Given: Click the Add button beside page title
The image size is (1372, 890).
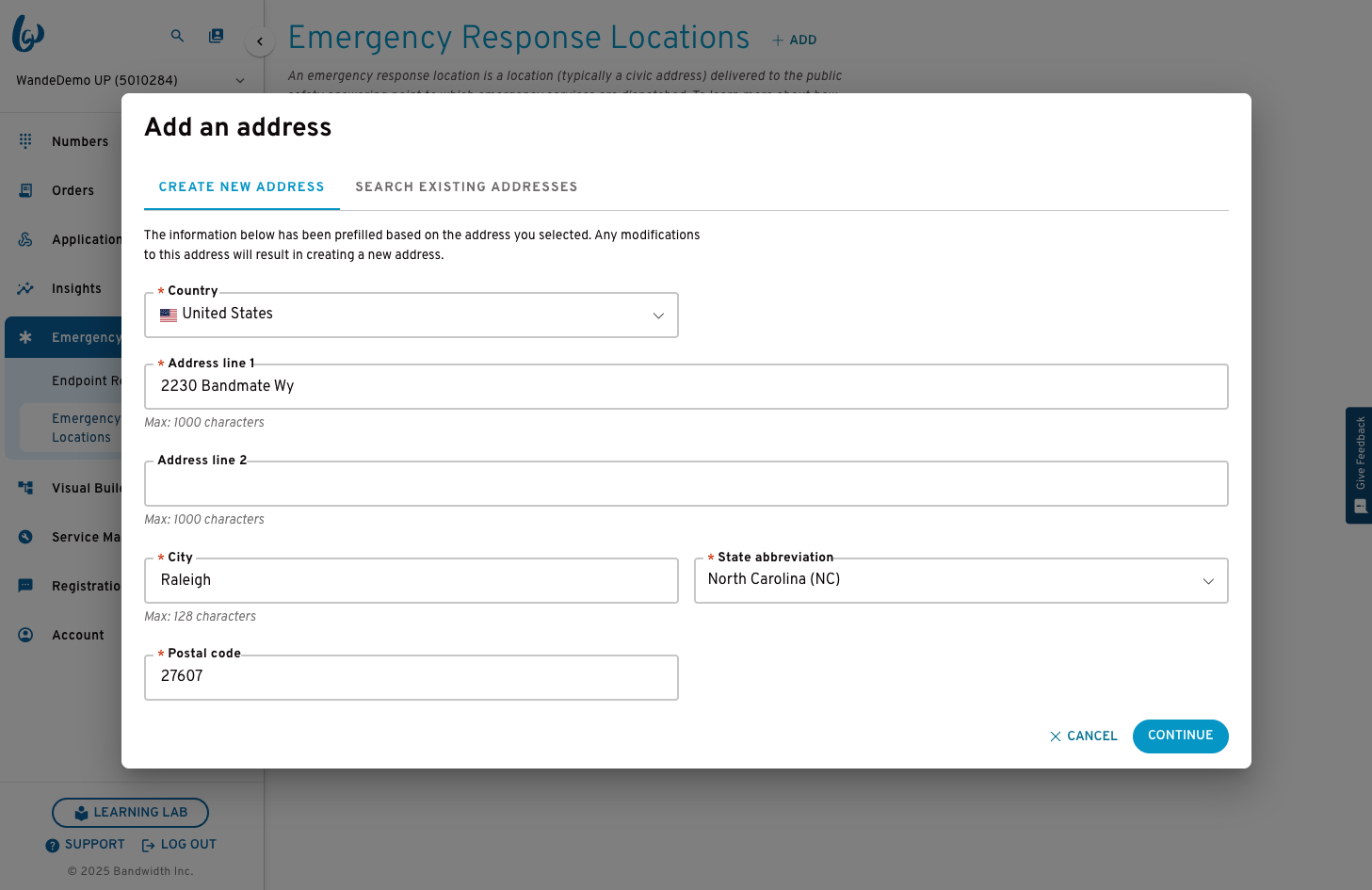Looking at the screenshot, I should (x=794, y=40).
